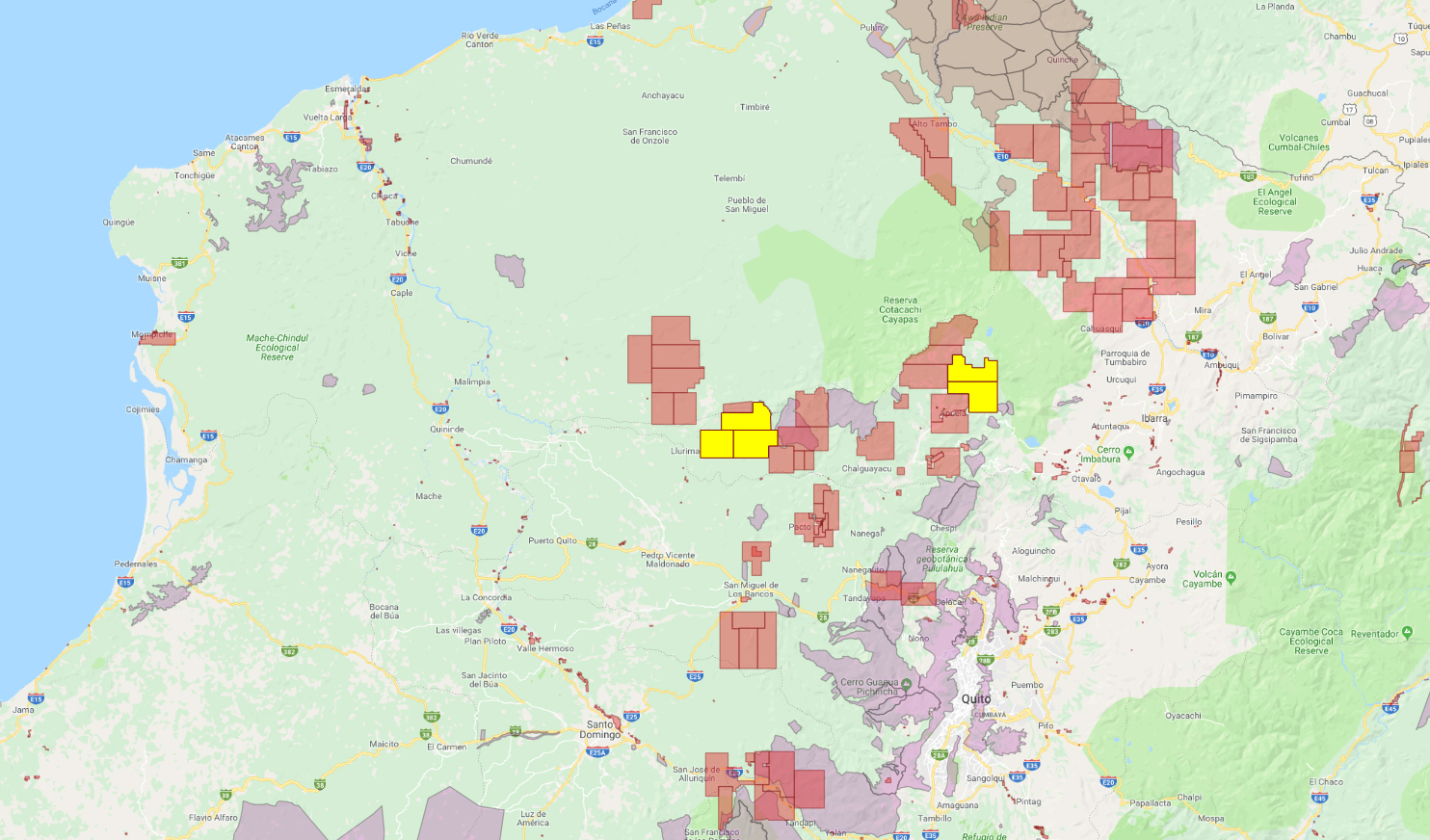Click the El Angel Ecological Reserve label
Screen dimensions: 1430x840
[x=1275, y=201]
